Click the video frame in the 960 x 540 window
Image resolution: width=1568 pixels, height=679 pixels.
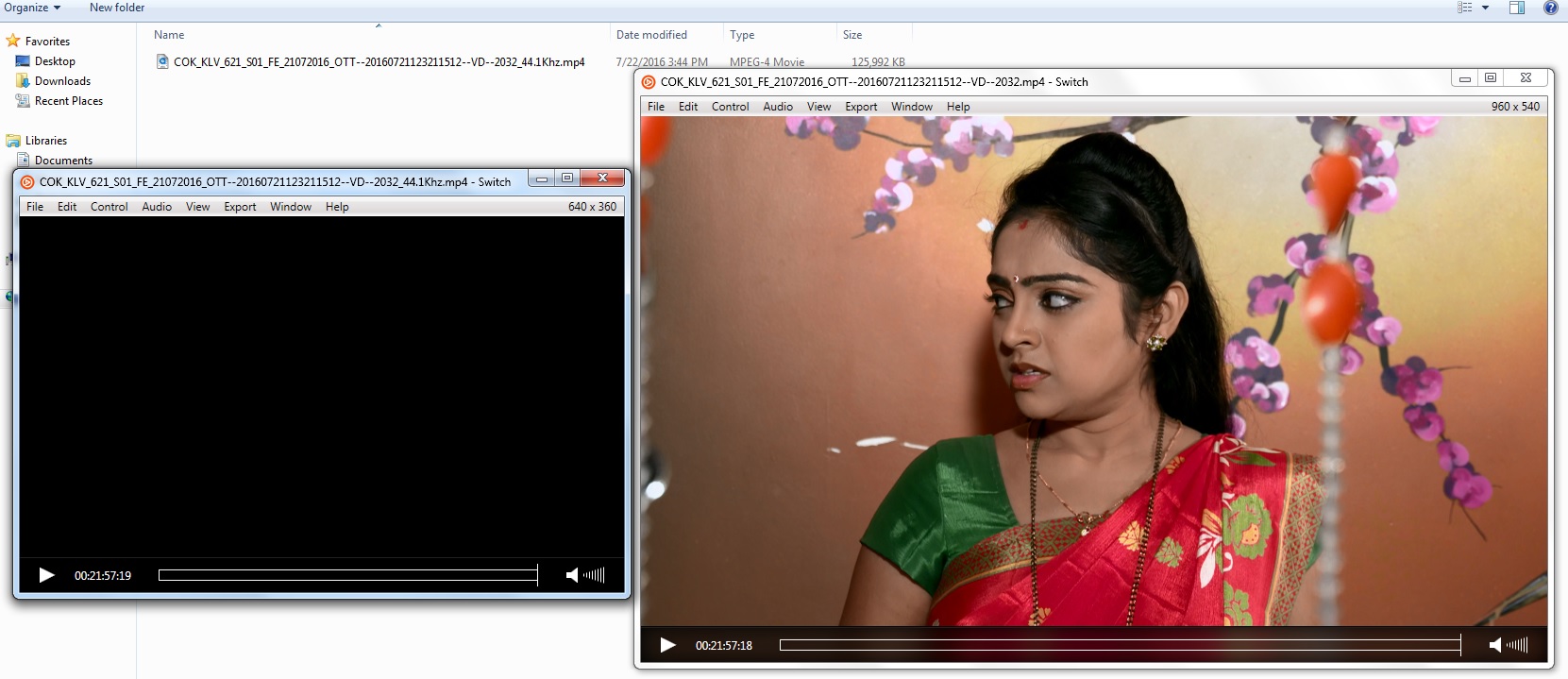(1093, 371)
